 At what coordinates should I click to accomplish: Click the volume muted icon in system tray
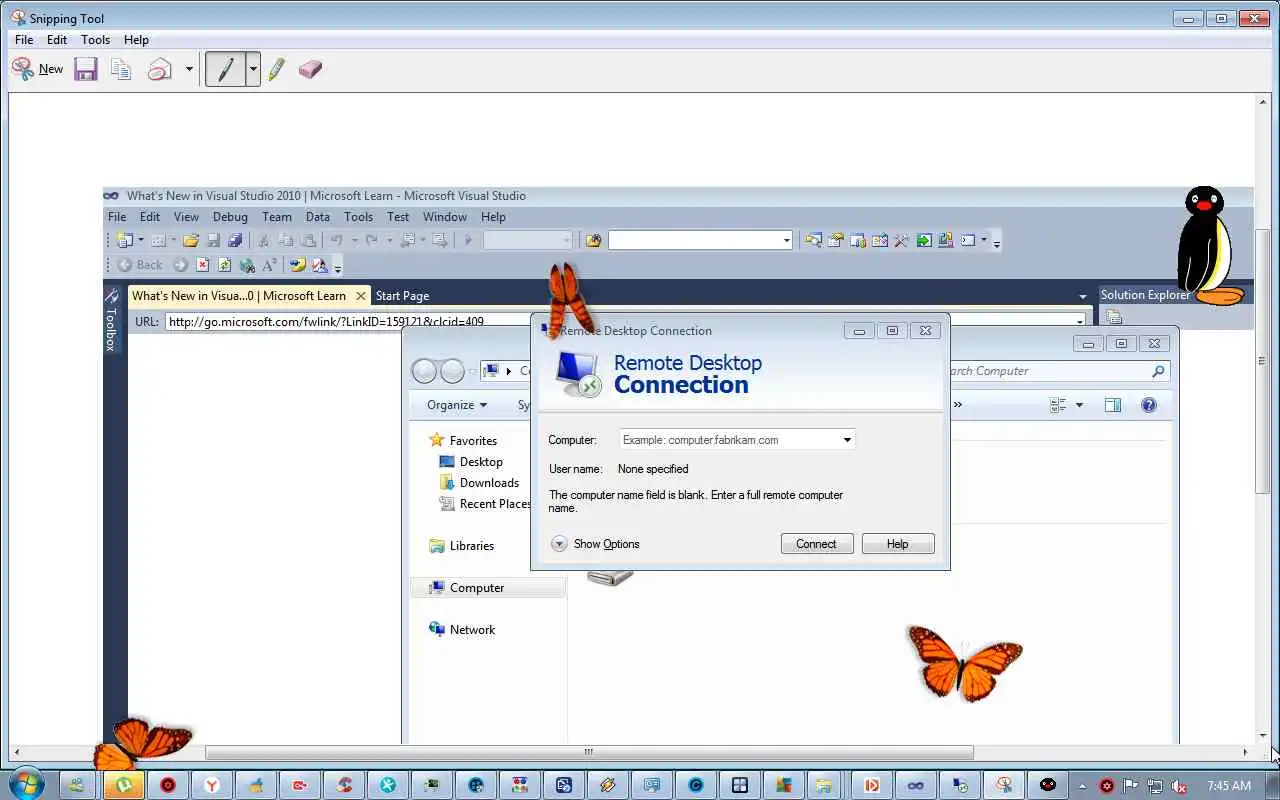coord(1179,786)
